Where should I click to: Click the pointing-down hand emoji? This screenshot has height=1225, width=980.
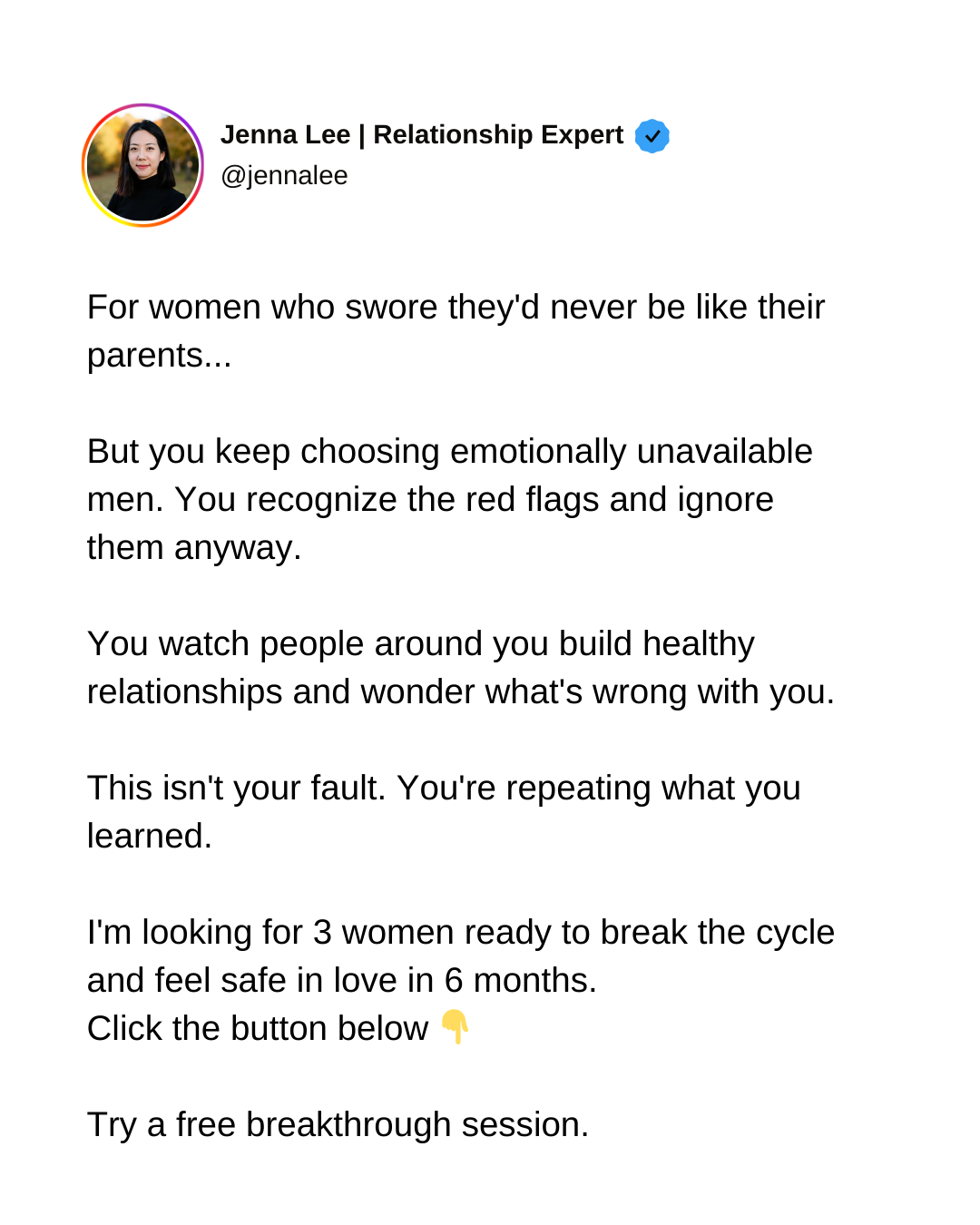click(455, 1026)
